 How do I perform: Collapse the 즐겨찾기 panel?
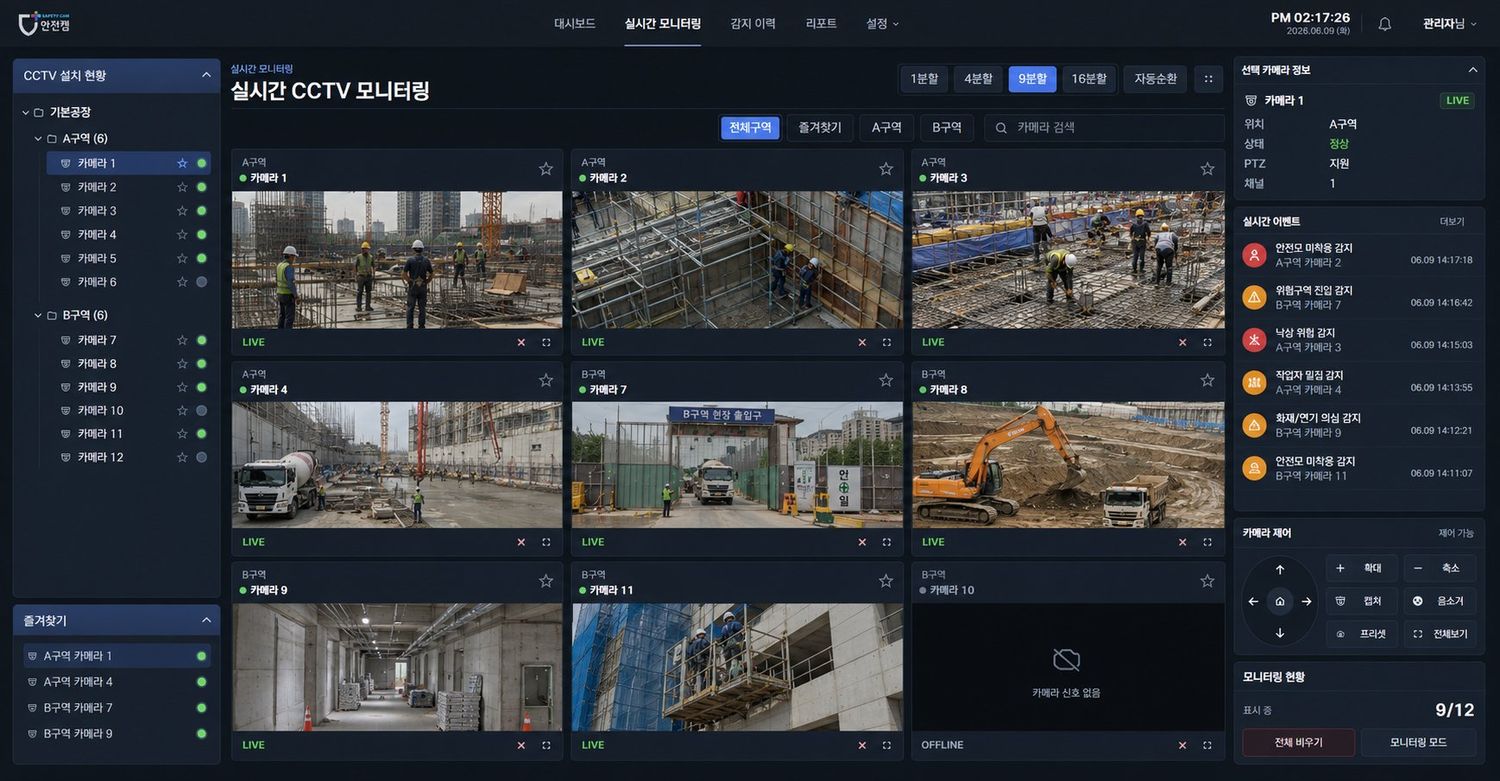[x=206, y=620]
